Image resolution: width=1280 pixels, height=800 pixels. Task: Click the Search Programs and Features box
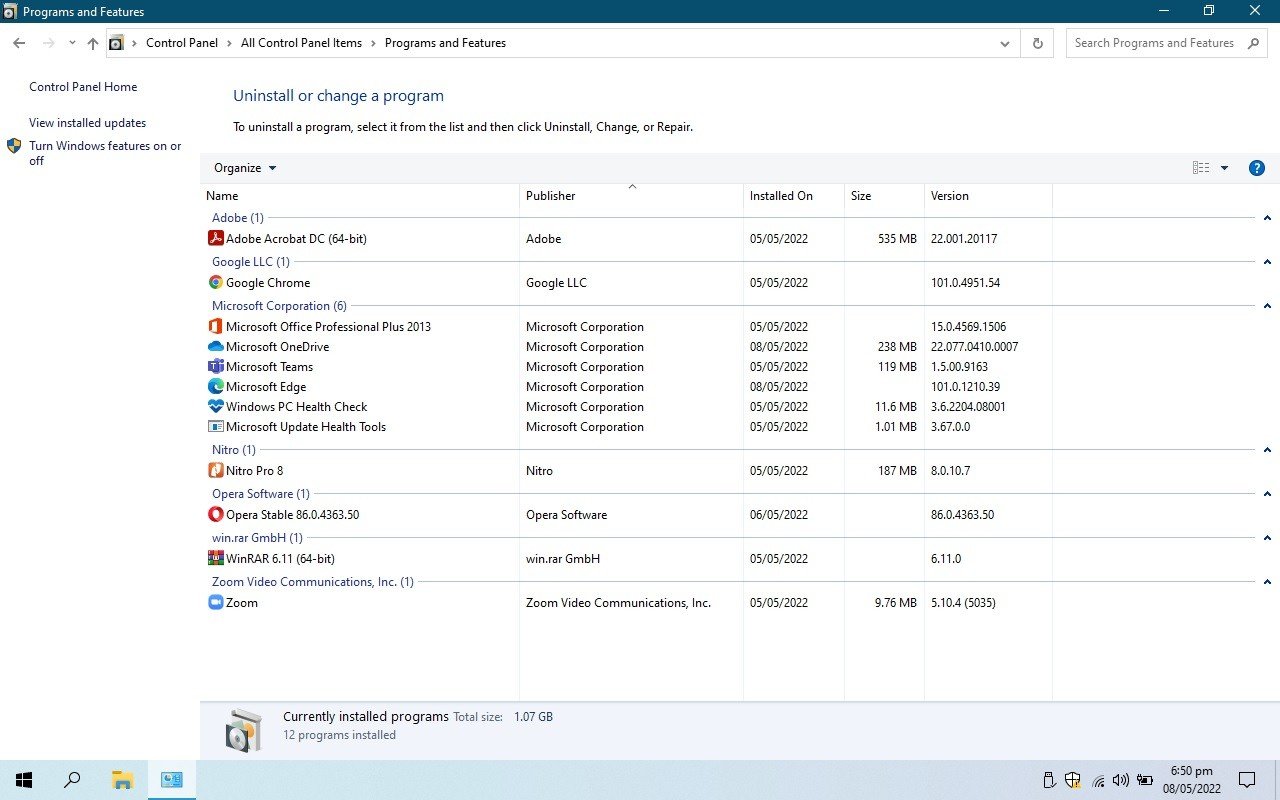[1154, 43]
